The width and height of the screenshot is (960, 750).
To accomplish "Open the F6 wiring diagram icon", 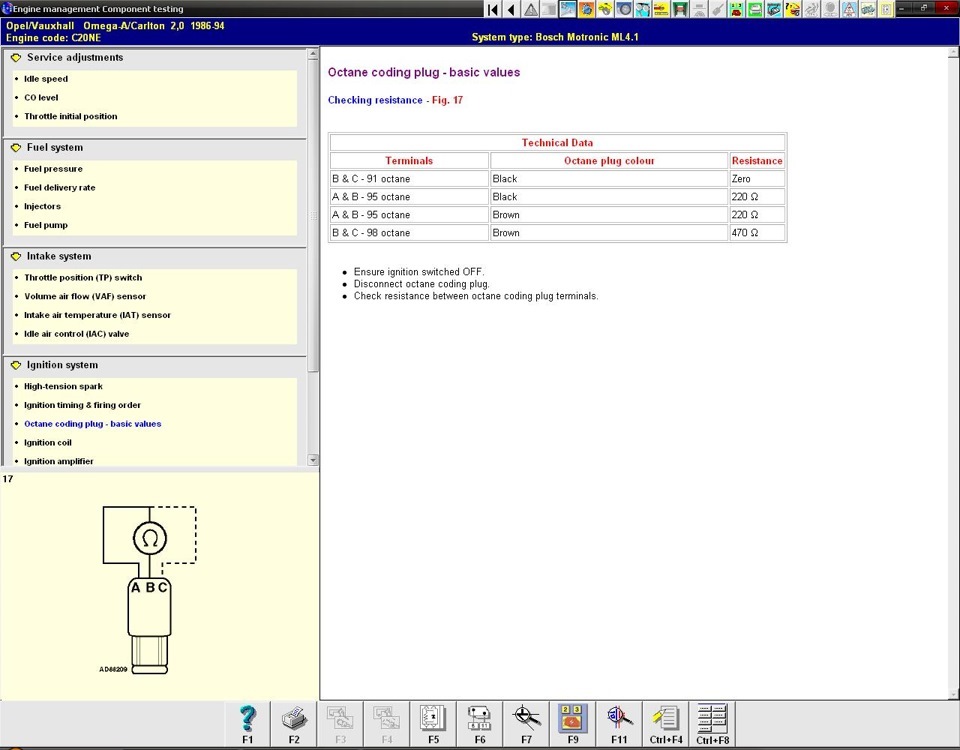I will [x=480, y=724].
